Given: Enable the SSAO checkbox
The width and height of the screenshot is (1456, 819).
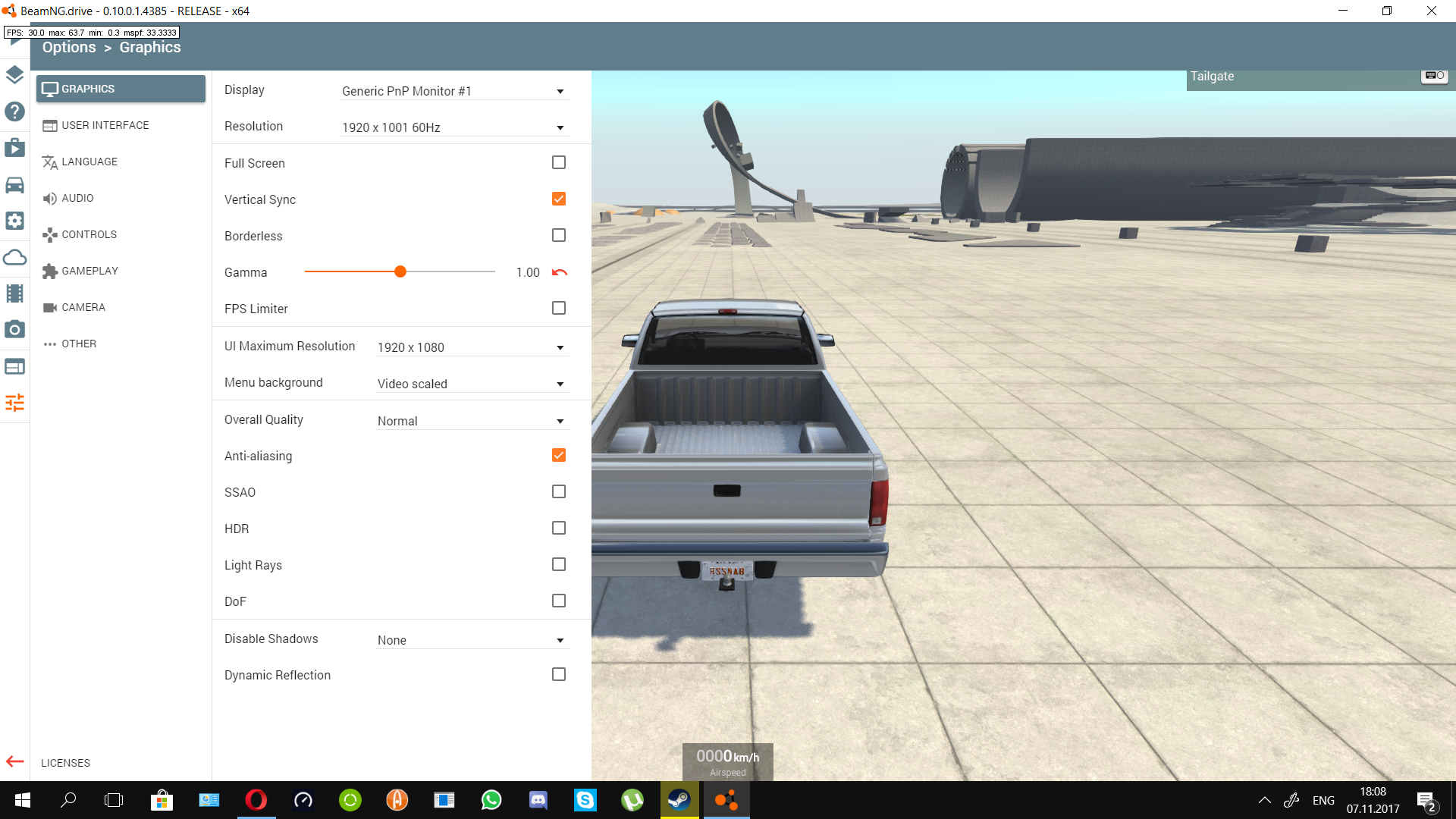Looking at the screenshot, I should (559, 491).
